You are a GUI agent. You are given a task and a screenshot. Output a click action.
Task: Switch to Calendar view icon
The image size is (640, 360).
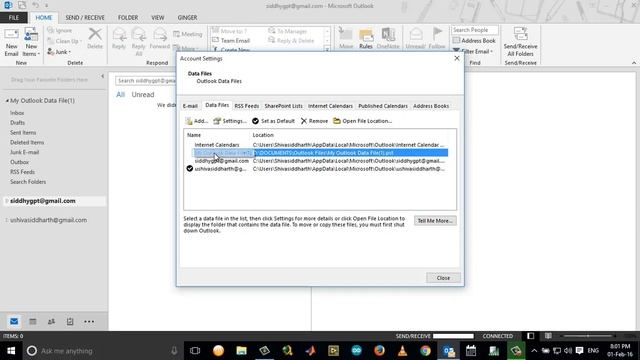click(33, 322)
